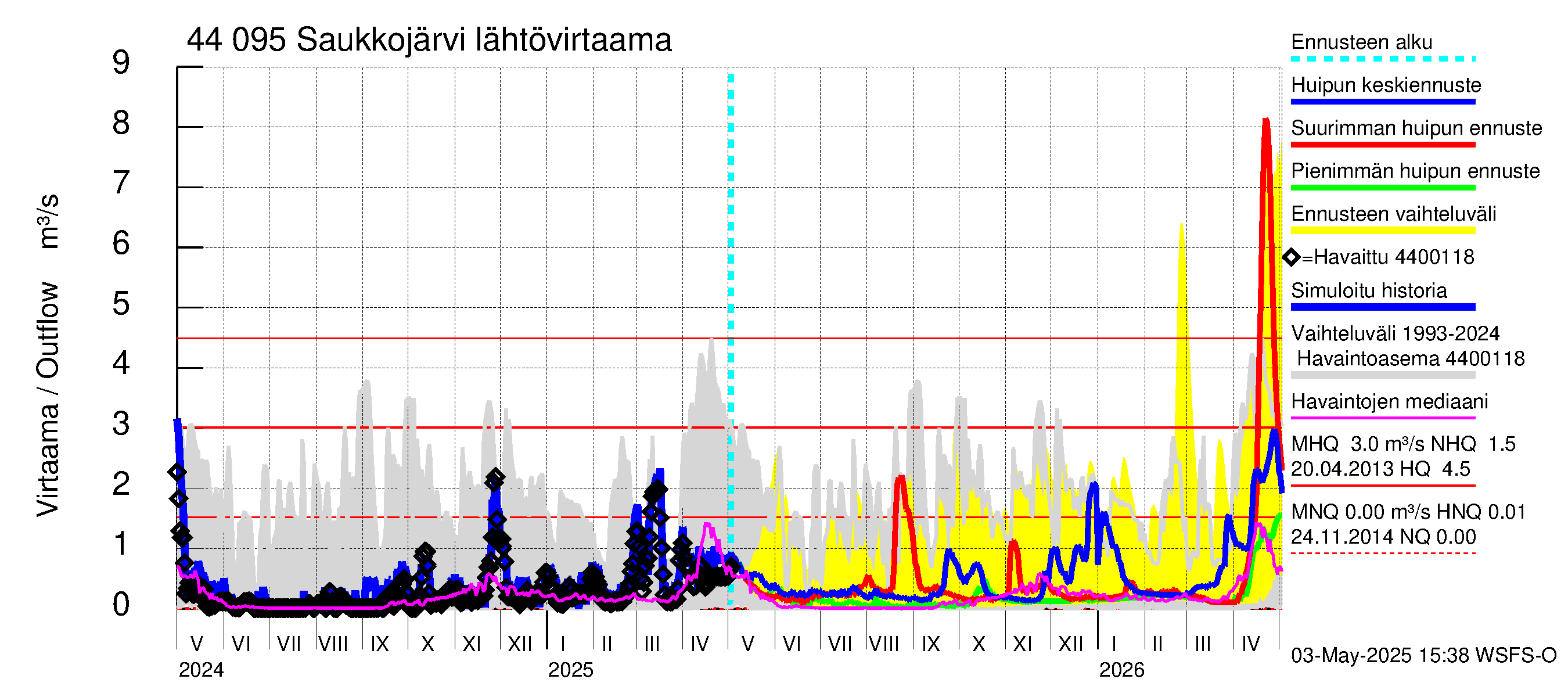Click the cyan dashed legend line sample
The image size is (1568, 697).
click(x=1383, y=59)
